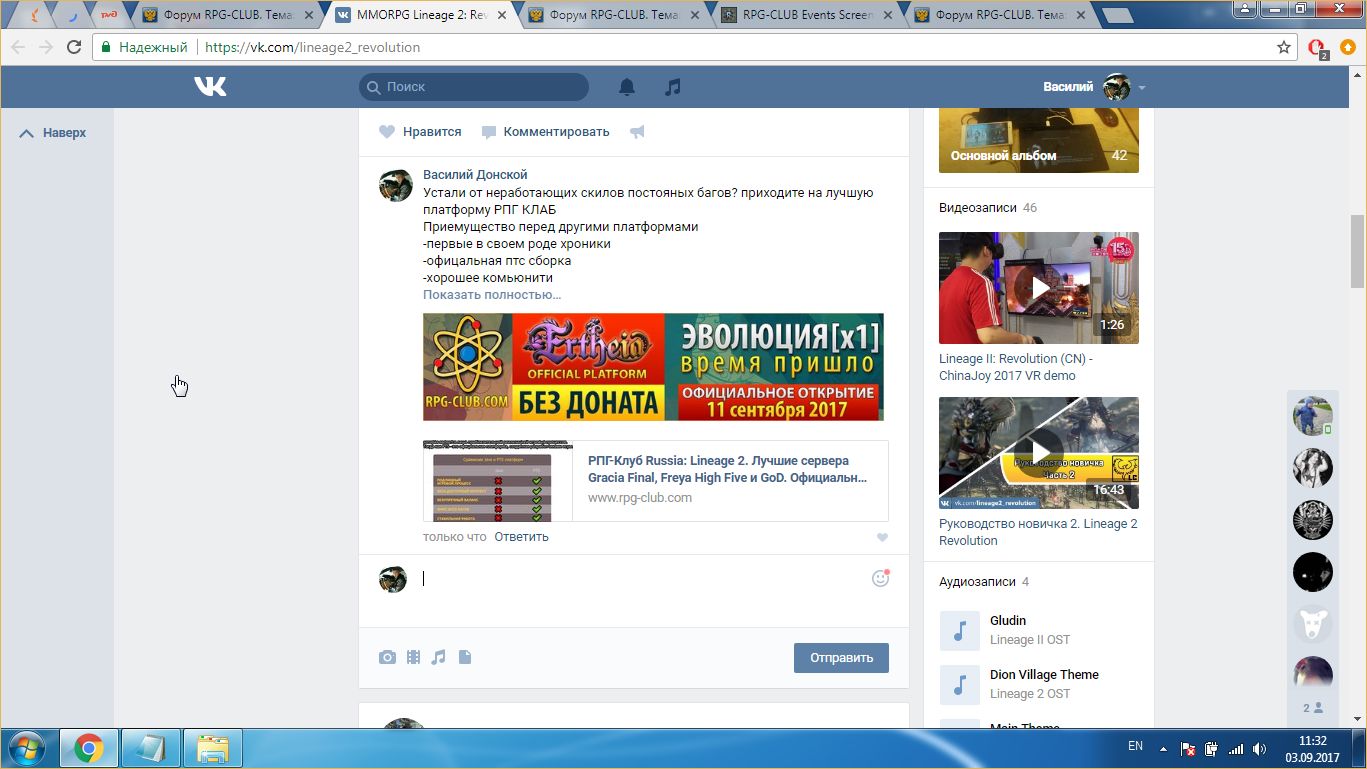Show hidden tray icons arrow

(x=1163, y=748)
